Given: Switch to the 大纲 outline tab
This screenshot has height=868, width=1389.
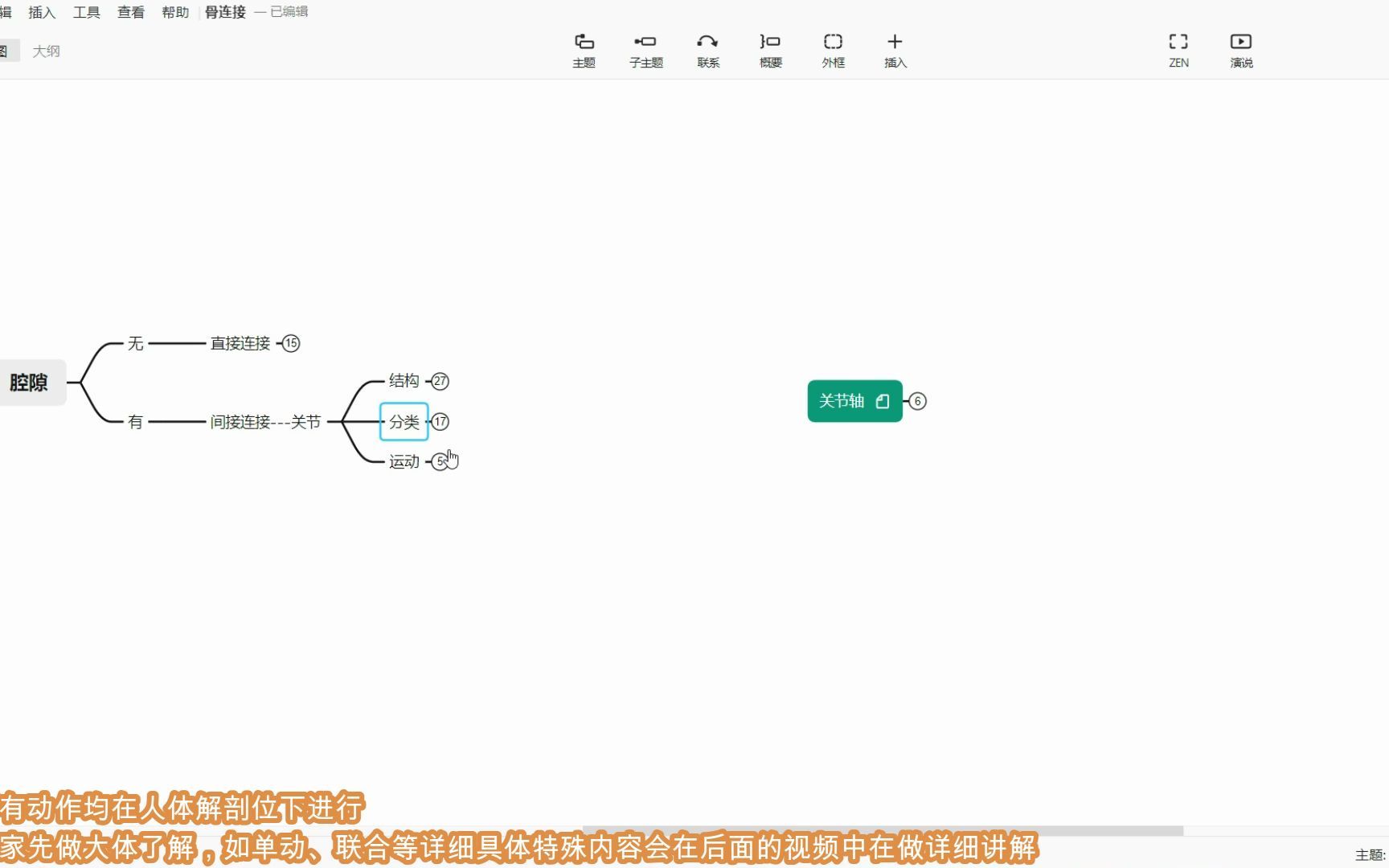Looking at the screenshot, I should [x=46, y=51].
